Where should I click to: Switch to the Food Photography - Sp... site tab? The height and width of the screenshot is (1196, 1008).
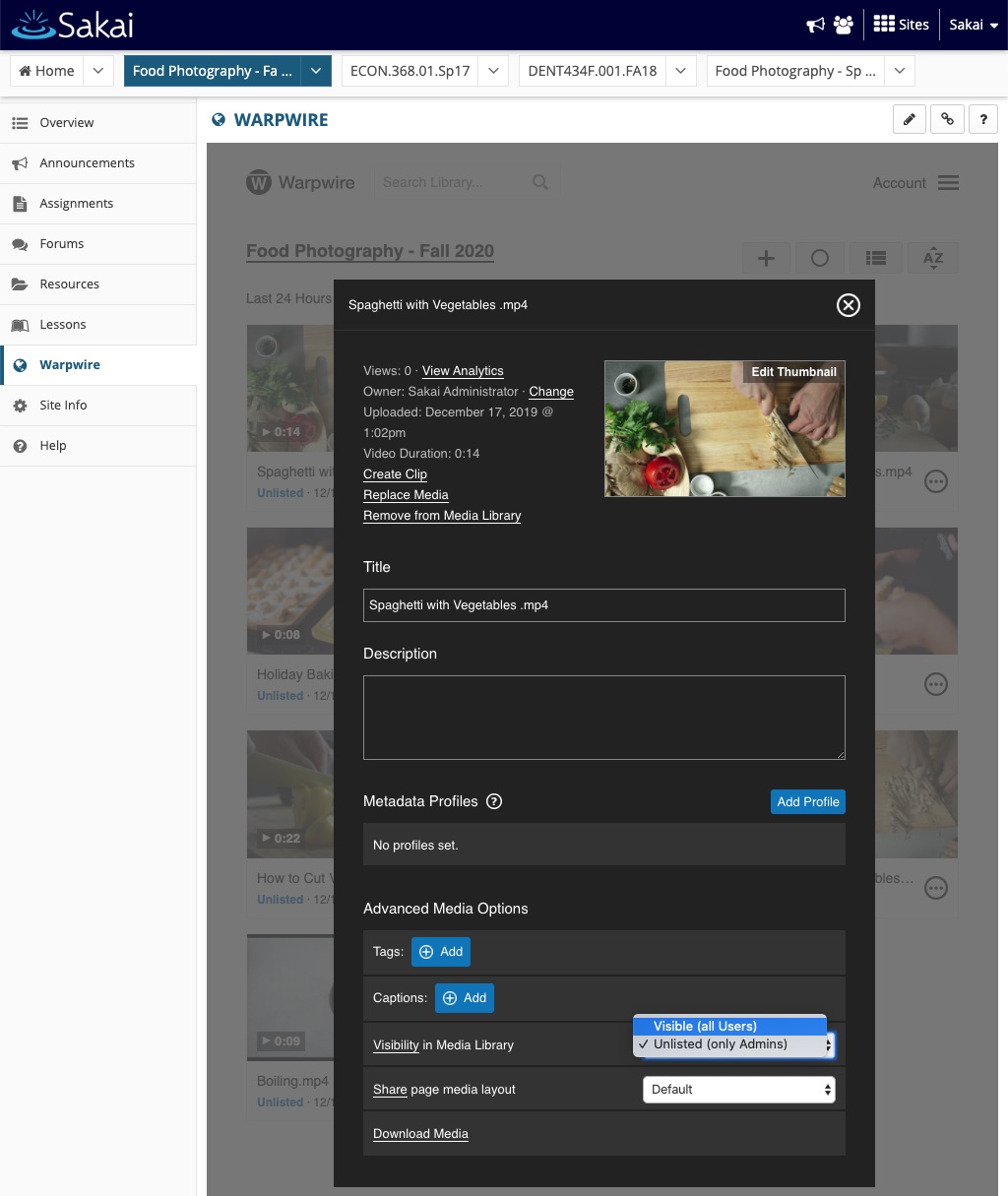coord(795,71)
